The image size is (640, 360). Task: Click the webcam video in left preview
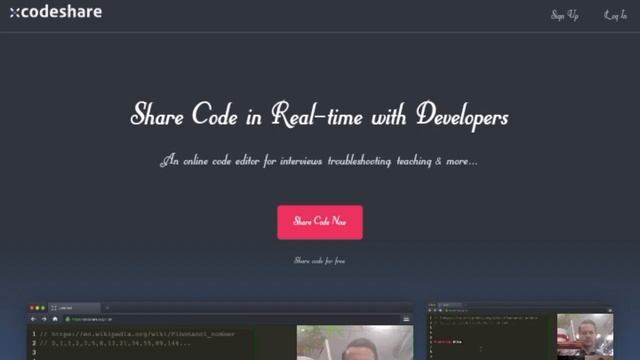[x=355, y=342]
